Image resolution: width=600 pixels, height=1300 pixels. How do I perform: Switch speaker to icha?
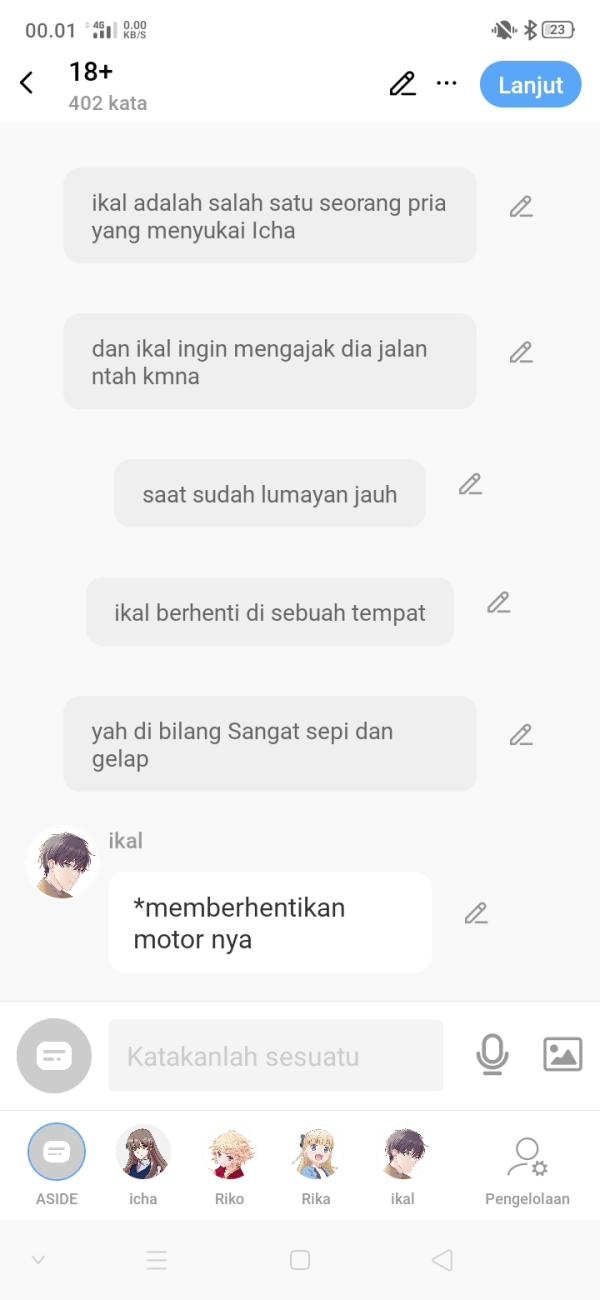point(143,1164)
